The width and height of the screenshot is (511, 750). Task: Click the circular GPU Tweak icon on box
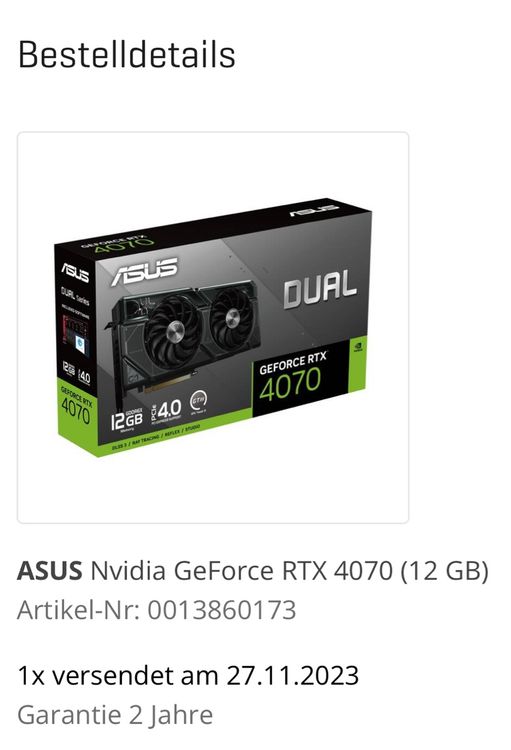(x=198, y=400)
